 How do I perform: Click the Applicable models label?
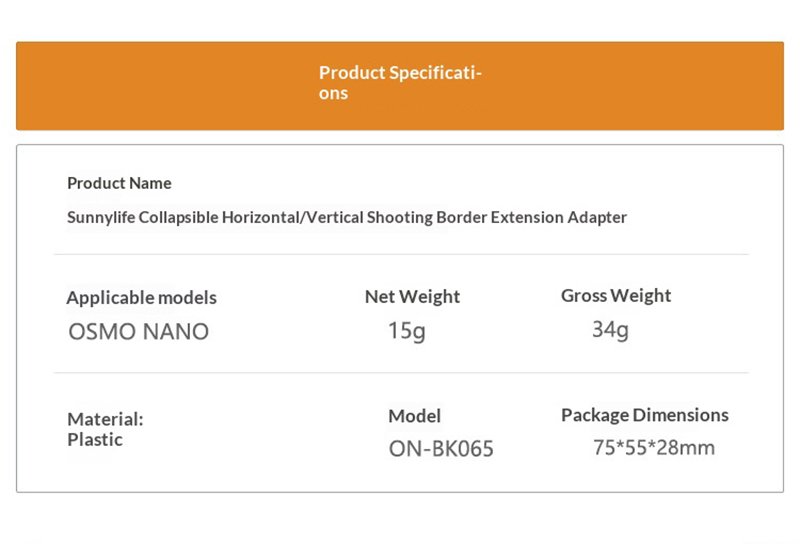tap(141, 297)
